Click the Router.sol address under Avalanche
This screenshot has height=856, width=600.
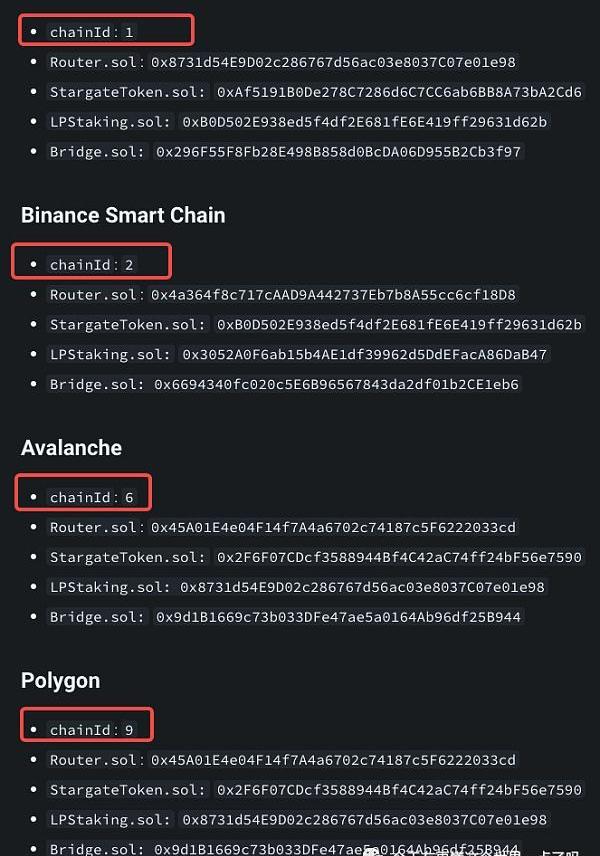(333, 527)
